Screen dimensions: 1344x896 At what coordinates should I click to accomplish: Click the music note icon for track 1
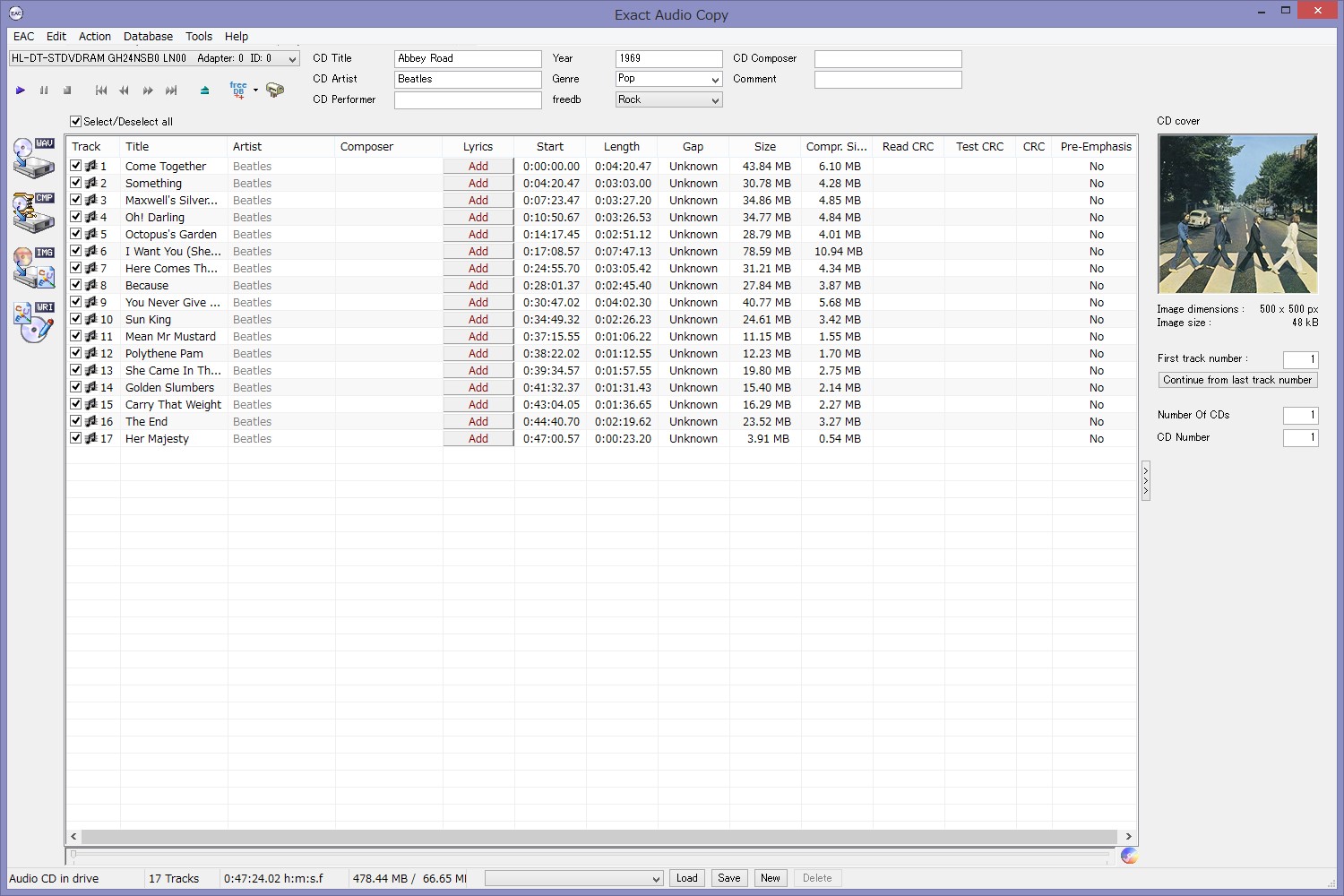[x=90, y=166]
